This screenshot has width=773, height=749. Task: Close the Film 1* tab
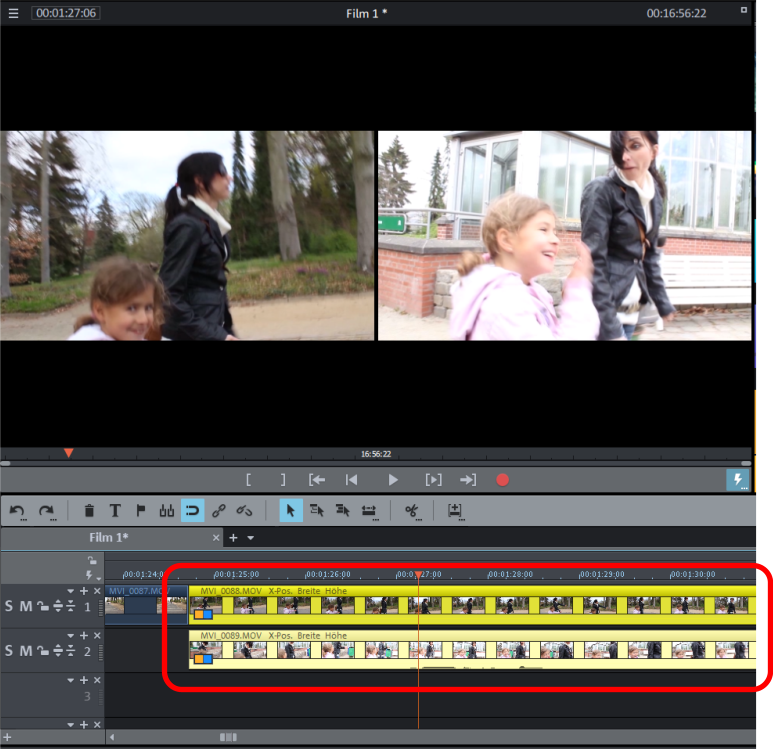(216, 537)
